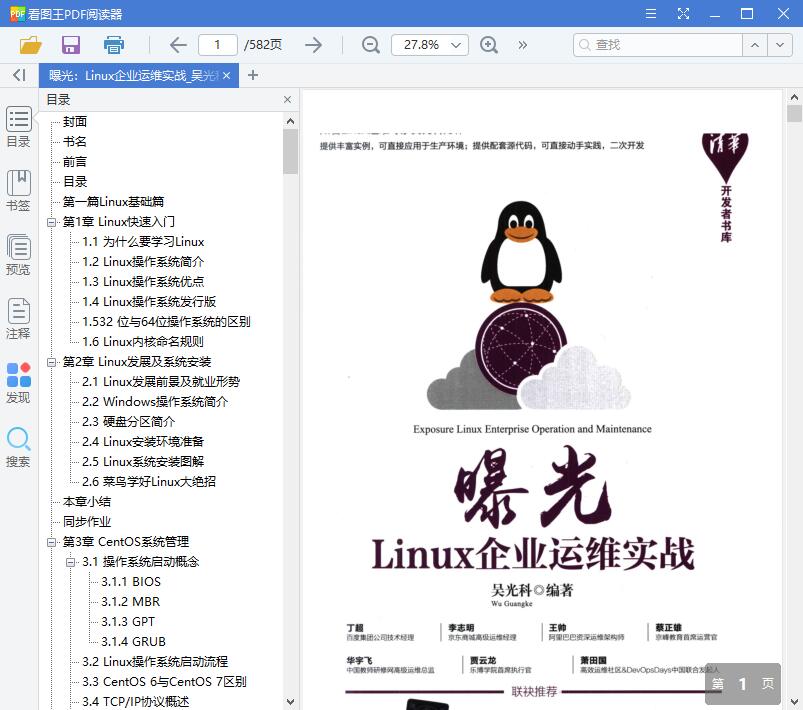The image size is (803, 710).
Task: Click document view scroll down arrow
Action: (x=794, y=702)
